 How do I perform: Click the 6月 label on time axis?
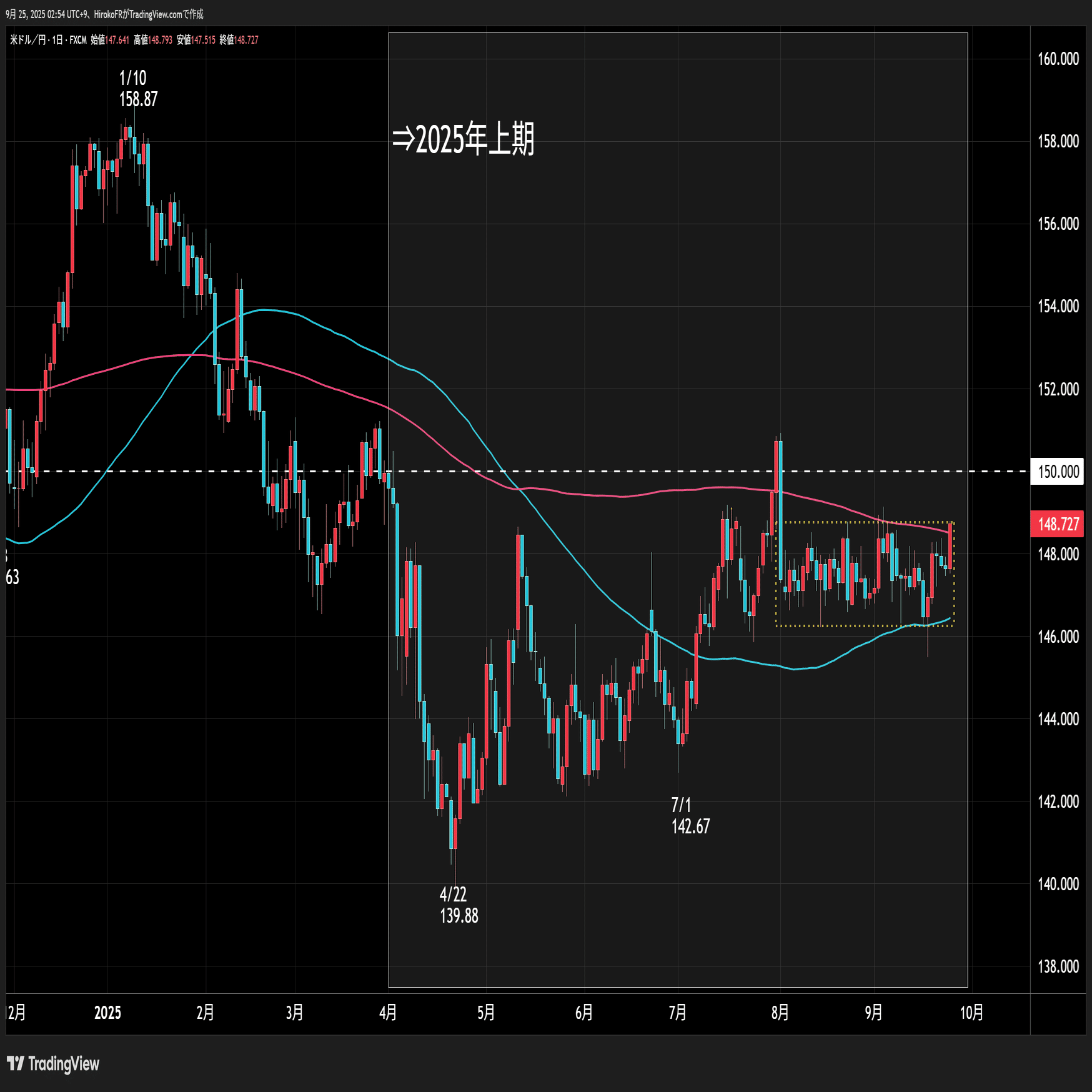[x=584, y=1013]
